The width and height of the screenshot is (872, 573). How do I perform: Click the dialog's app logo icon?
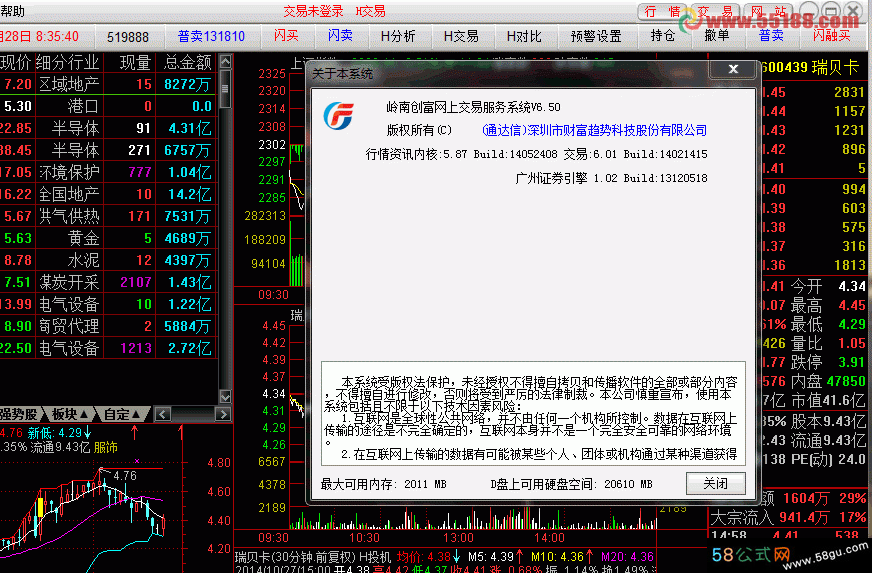point(339,116)
